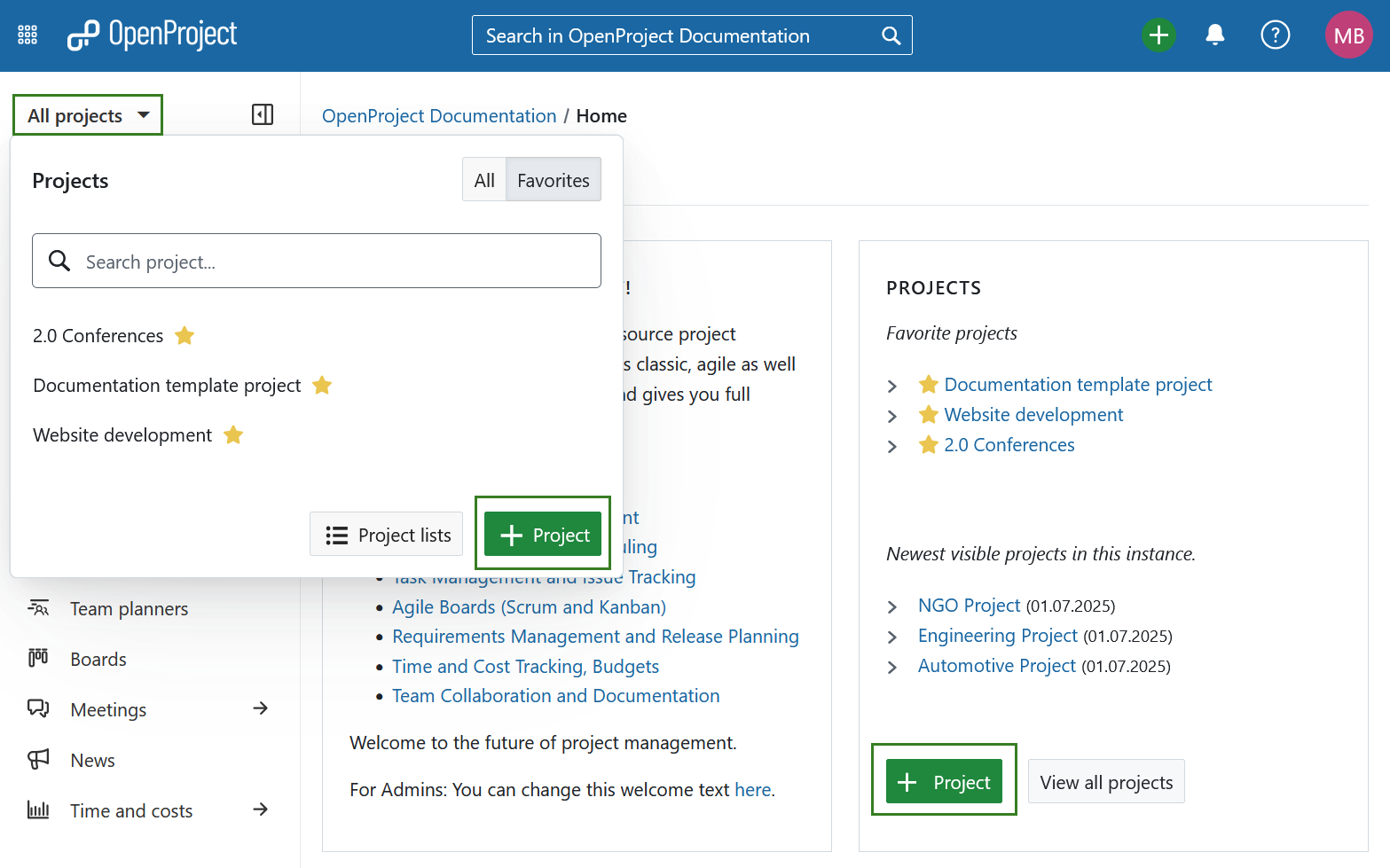This screenshot has width=1390, height=868.
Task: Switch to the Favorites tab
Action: pyautogui.click(x=554, y=180)
